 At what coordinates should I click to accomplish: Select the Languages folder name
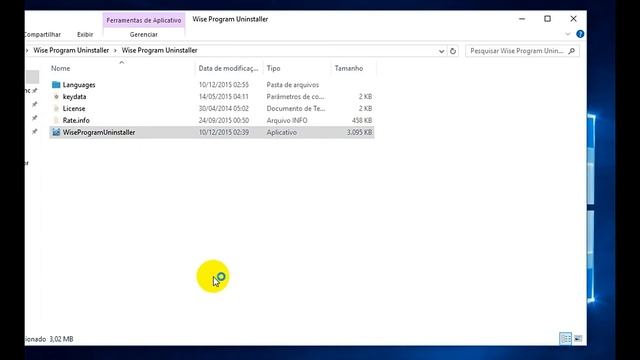[79, 85]
